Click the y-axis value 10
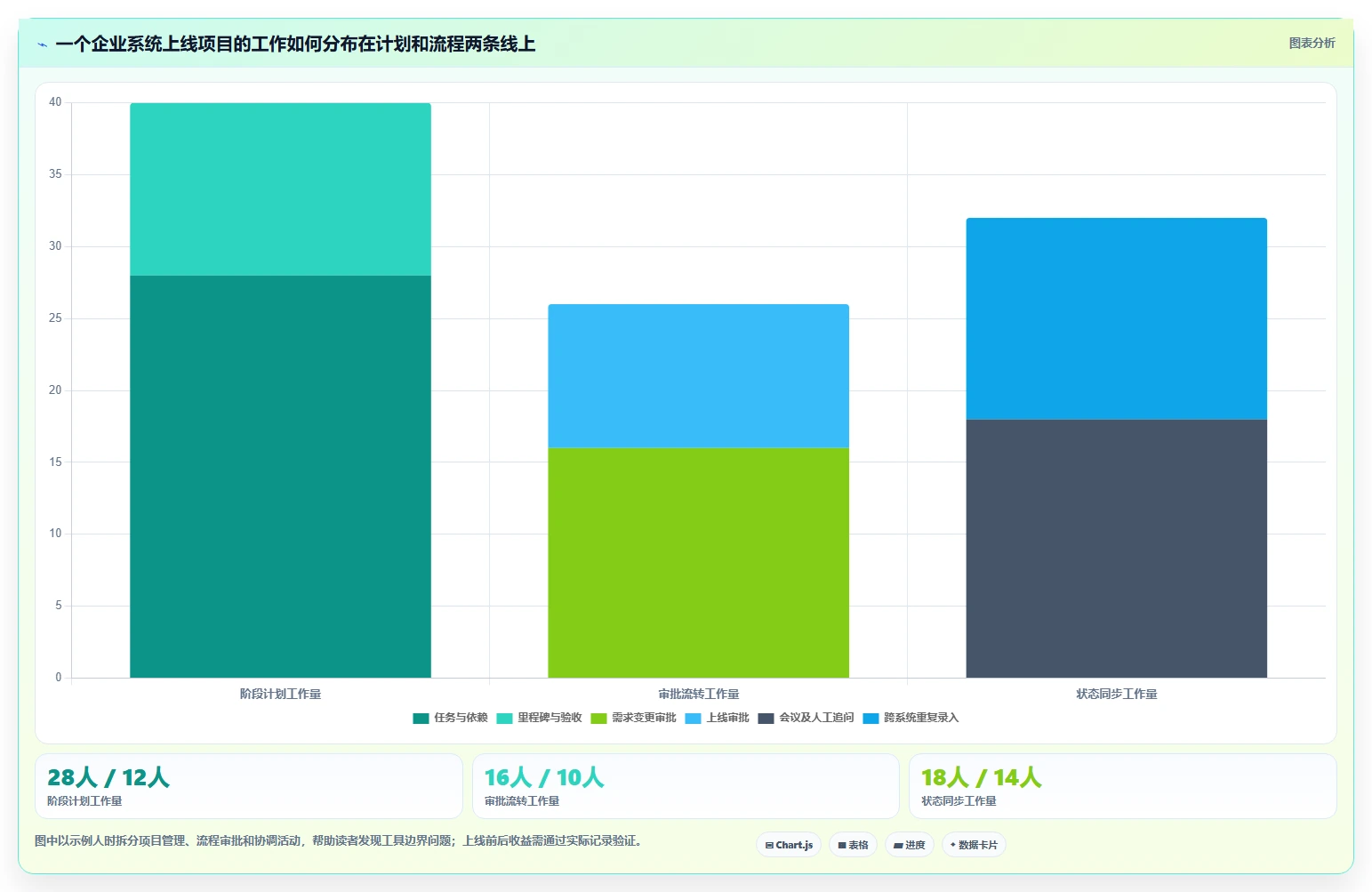Image resolution: width=1372 pixels, height=892 pixels. tap(55, 534)
